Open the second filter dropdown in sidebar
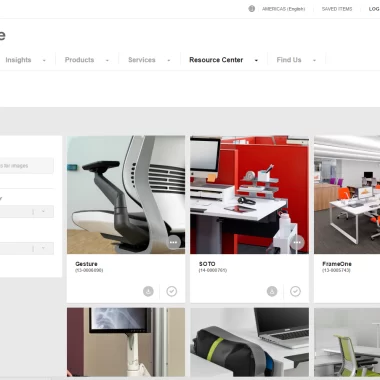The image size is (380, 380). click(26, 248)
